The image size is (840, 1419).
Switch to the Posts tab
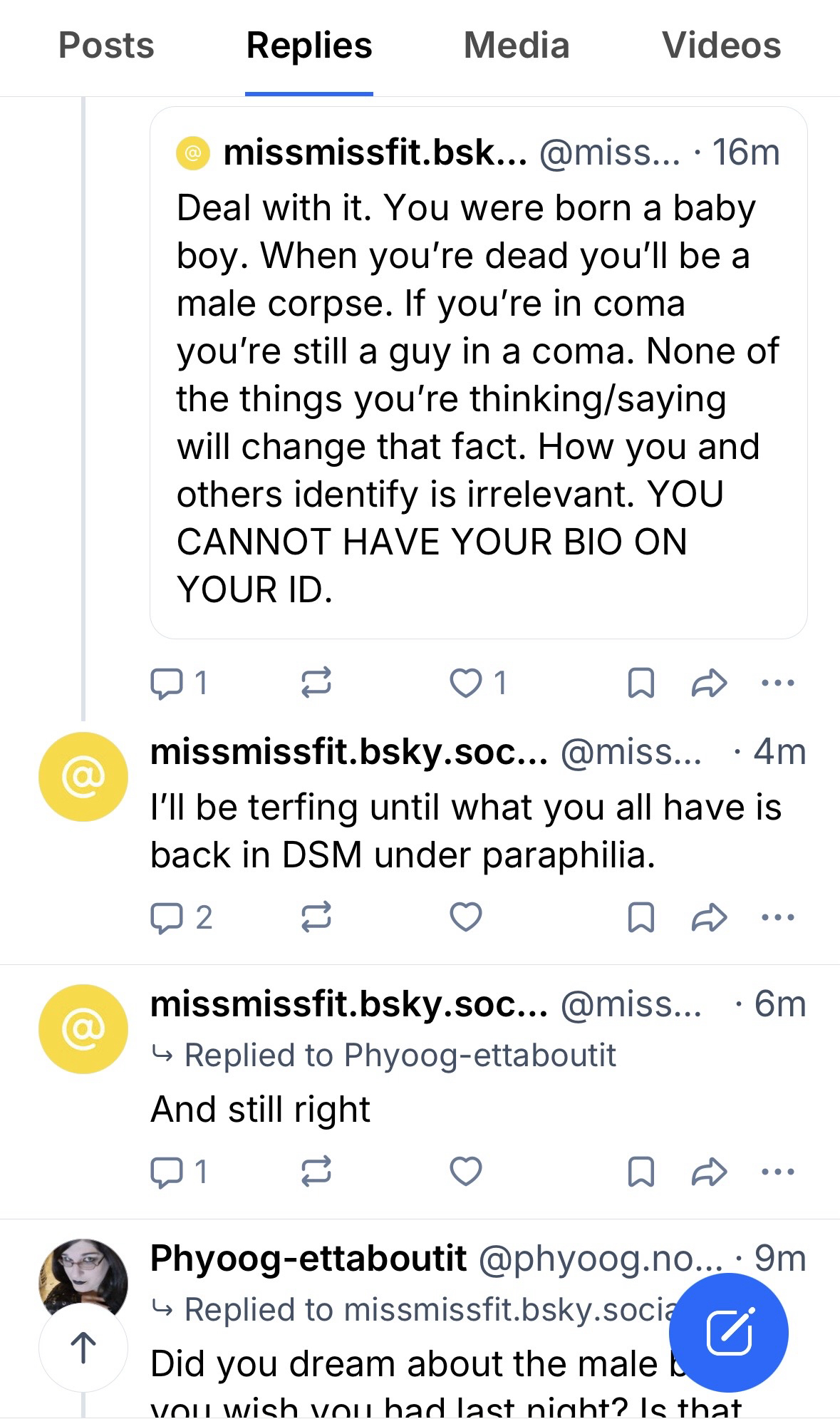coord(106,46)
